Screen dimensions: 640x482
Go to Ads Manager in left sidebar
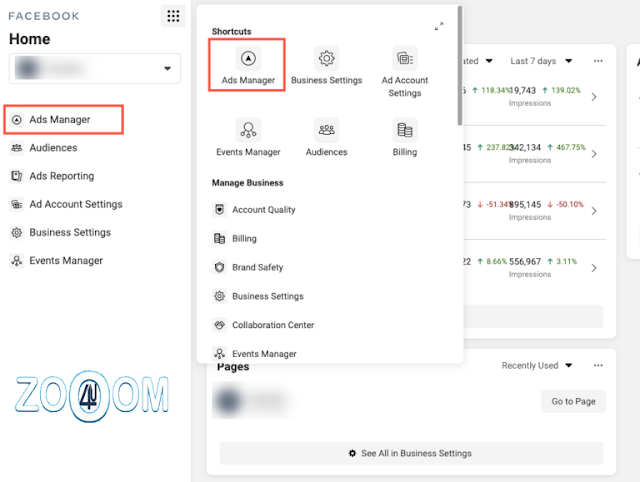coord(63,120)
